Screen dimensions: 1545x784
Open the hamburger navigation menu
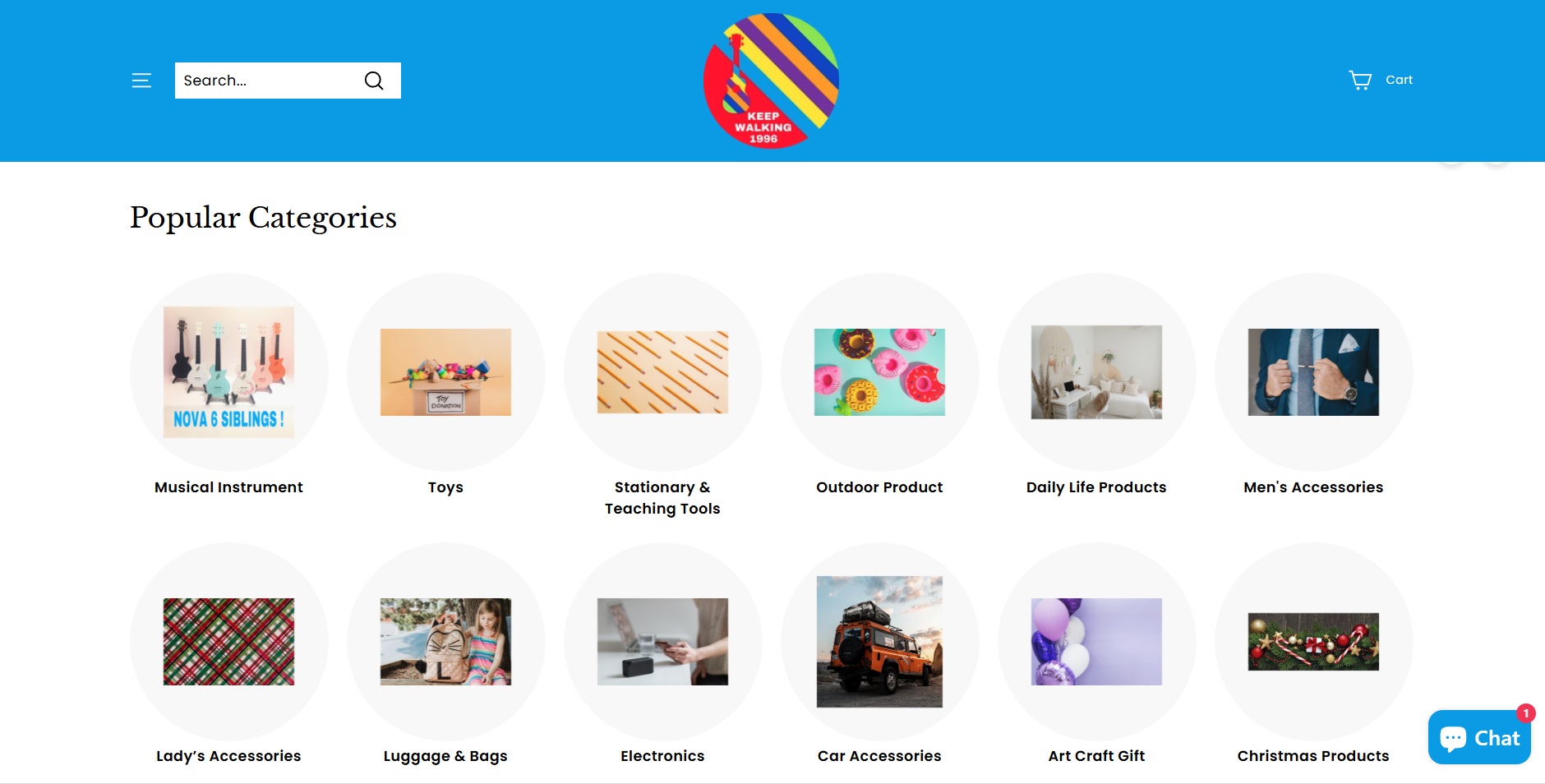[x=141, y=81]
